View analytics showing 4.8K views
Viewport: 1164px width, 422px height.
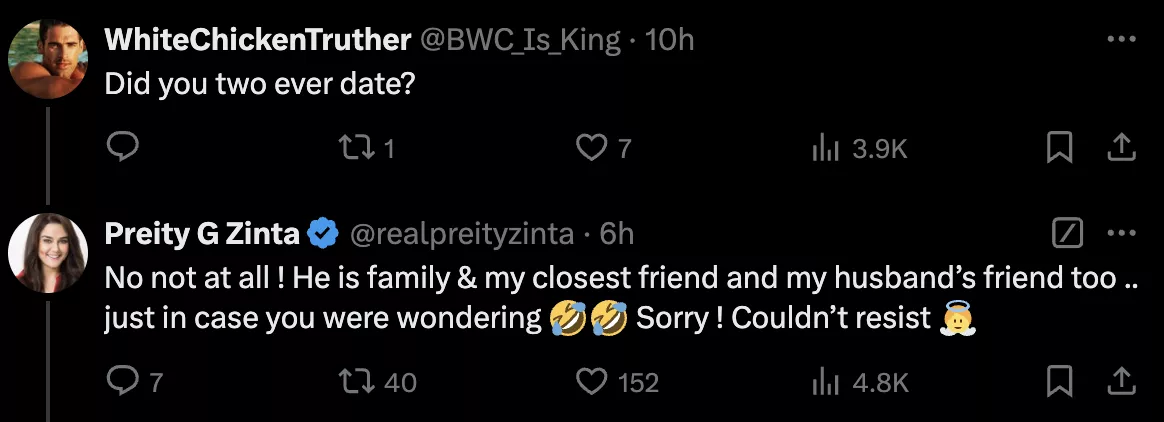pos(826,382)
